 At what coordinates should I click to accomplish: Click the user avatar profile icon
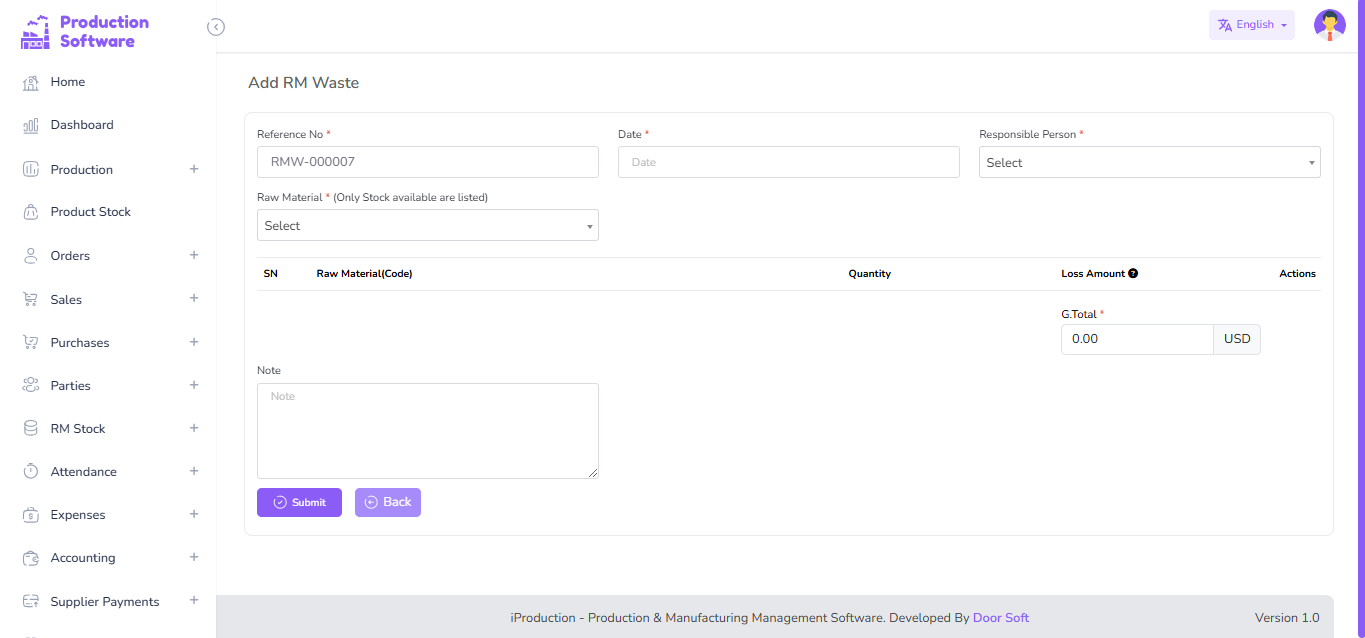[1329, 25]
